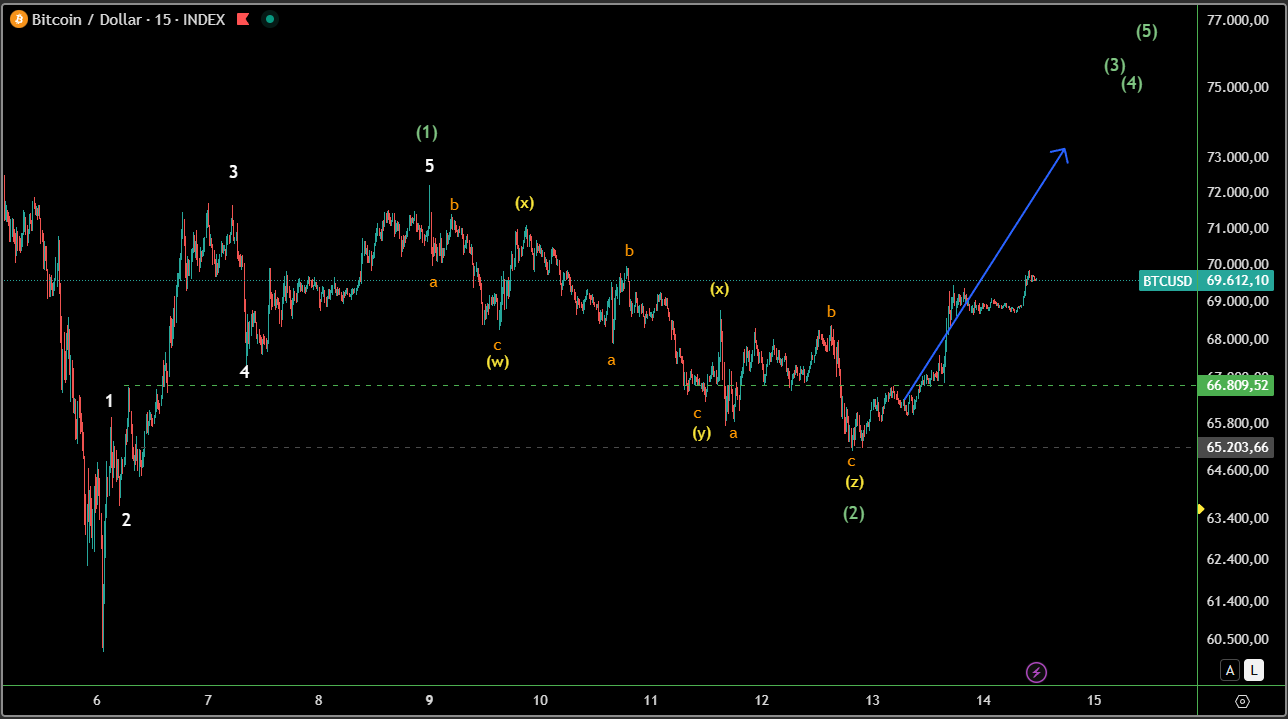Click the red flag icon beside INDEX

[243, 19]
